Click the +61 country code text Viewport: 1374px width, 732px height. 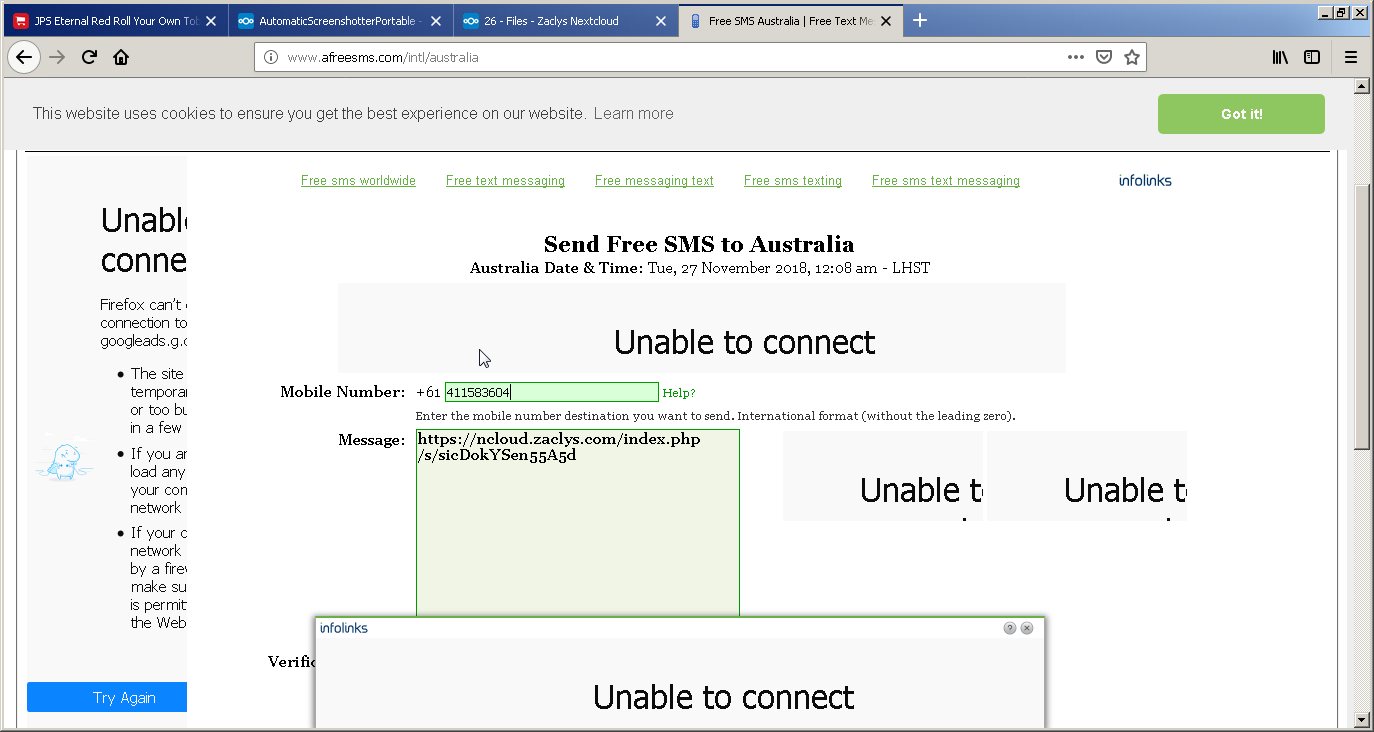428,392
